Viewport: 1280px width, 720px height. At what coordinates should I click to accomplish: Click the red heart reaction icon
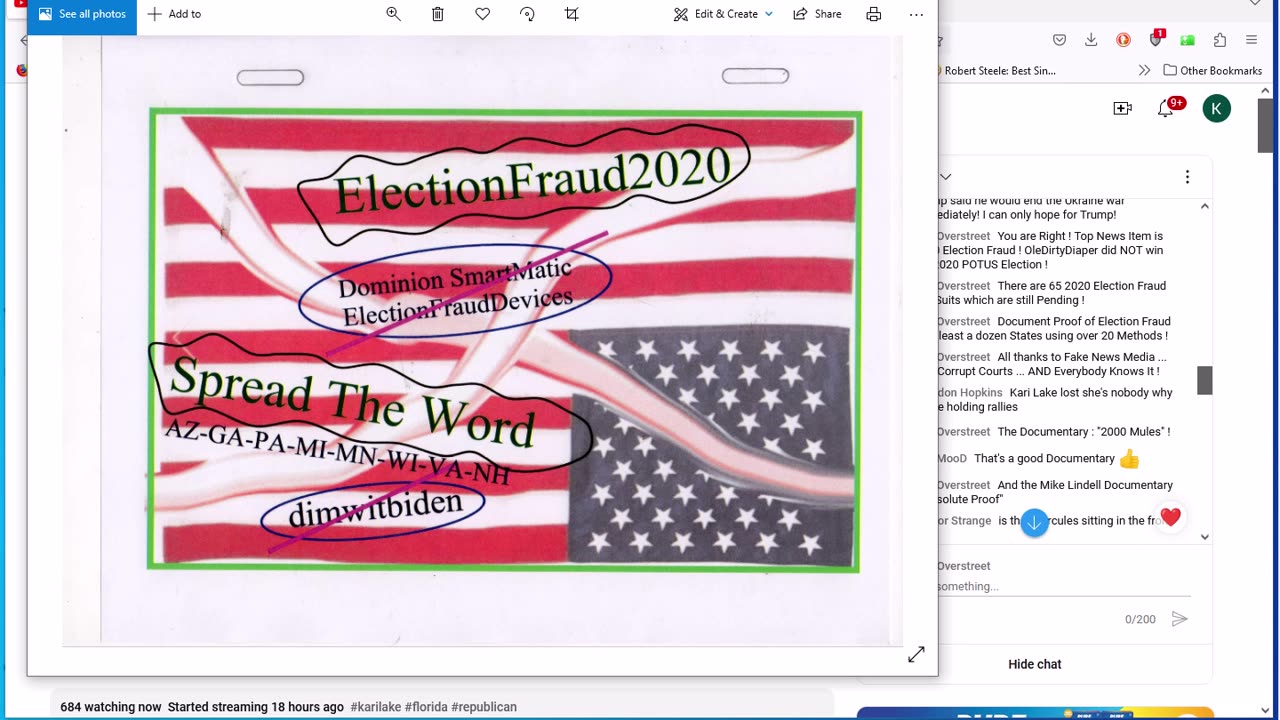1171,517
